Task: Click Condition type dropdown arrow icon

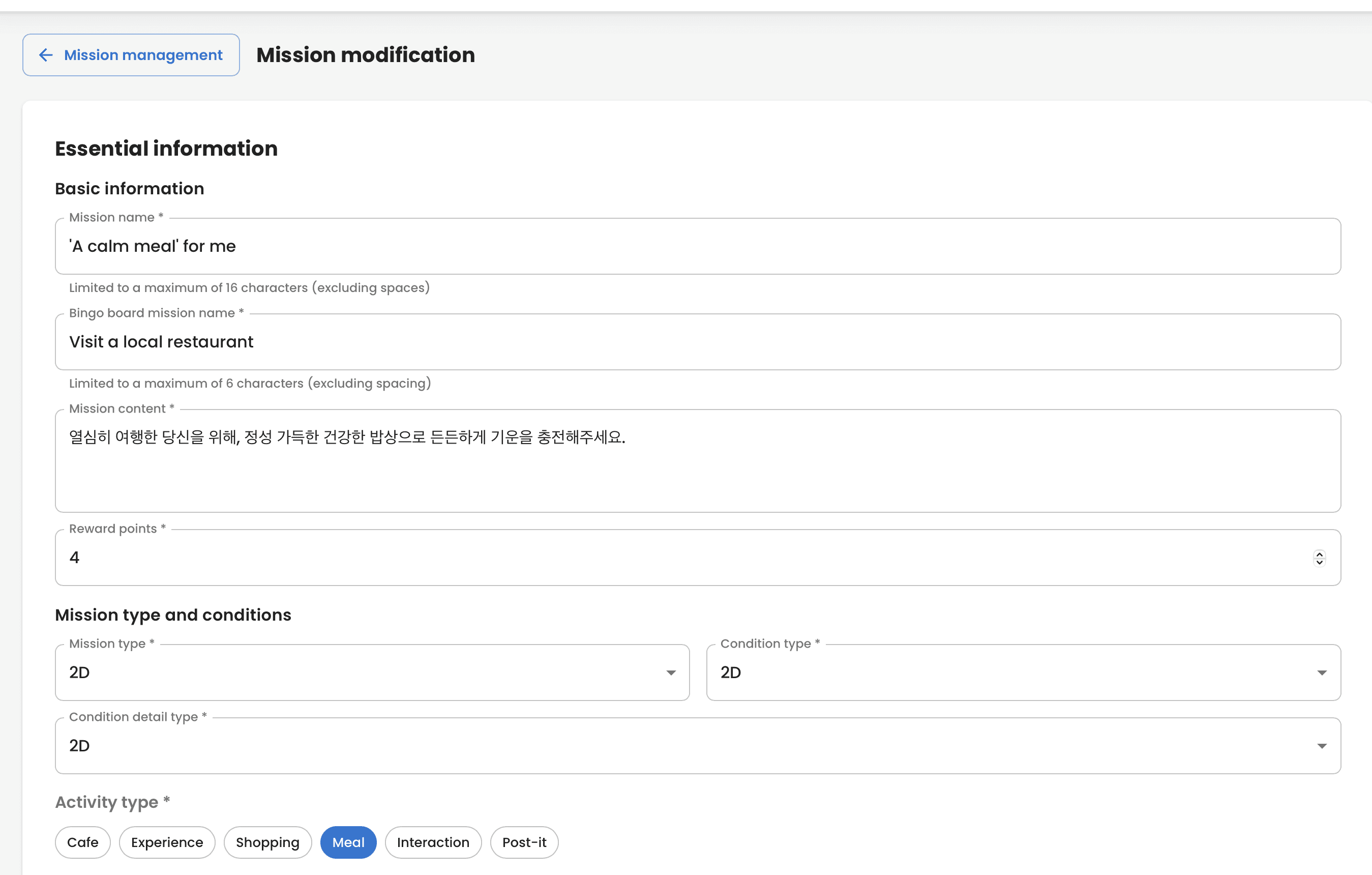Action: coord(1322,673)
